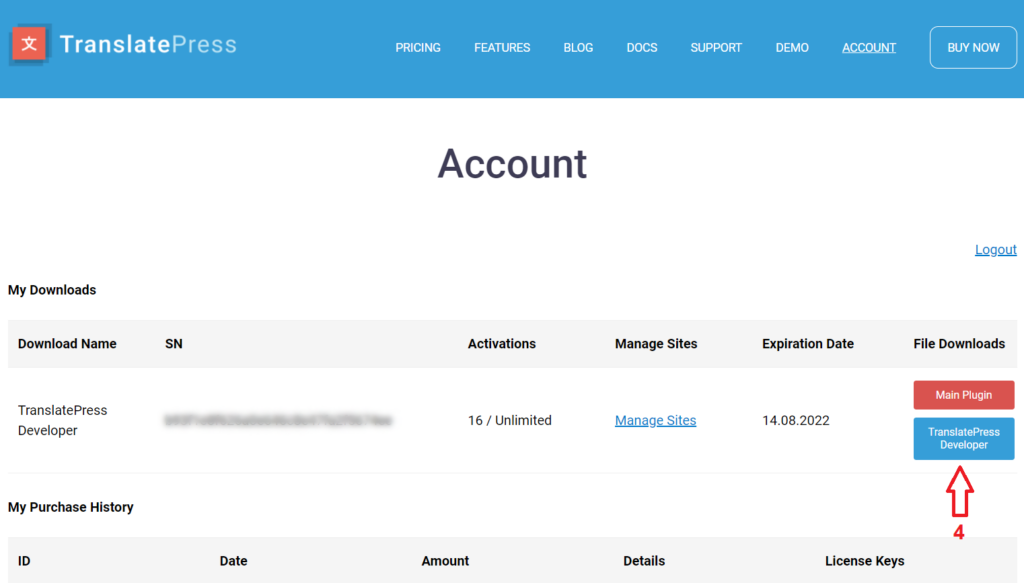The image size is (1024, 583).
Task: Click the Activations column header
Action: 502,344
